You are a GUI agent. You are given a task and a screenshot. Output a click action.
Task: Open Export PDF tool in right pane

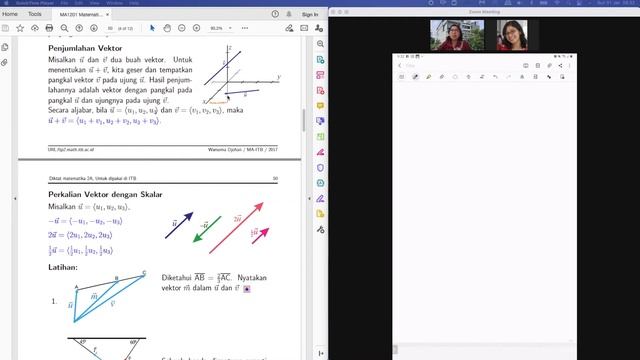tap(320, 60)
